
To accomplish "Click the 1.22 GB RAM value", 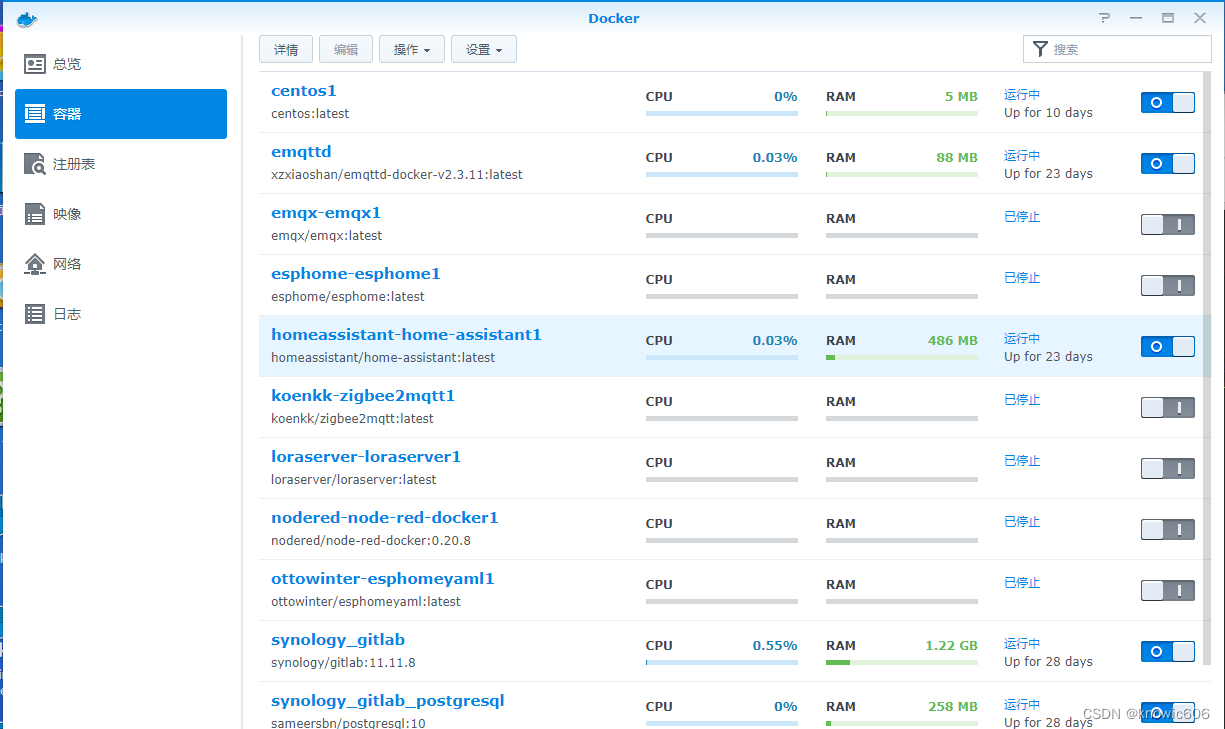I will pos(951,646).
